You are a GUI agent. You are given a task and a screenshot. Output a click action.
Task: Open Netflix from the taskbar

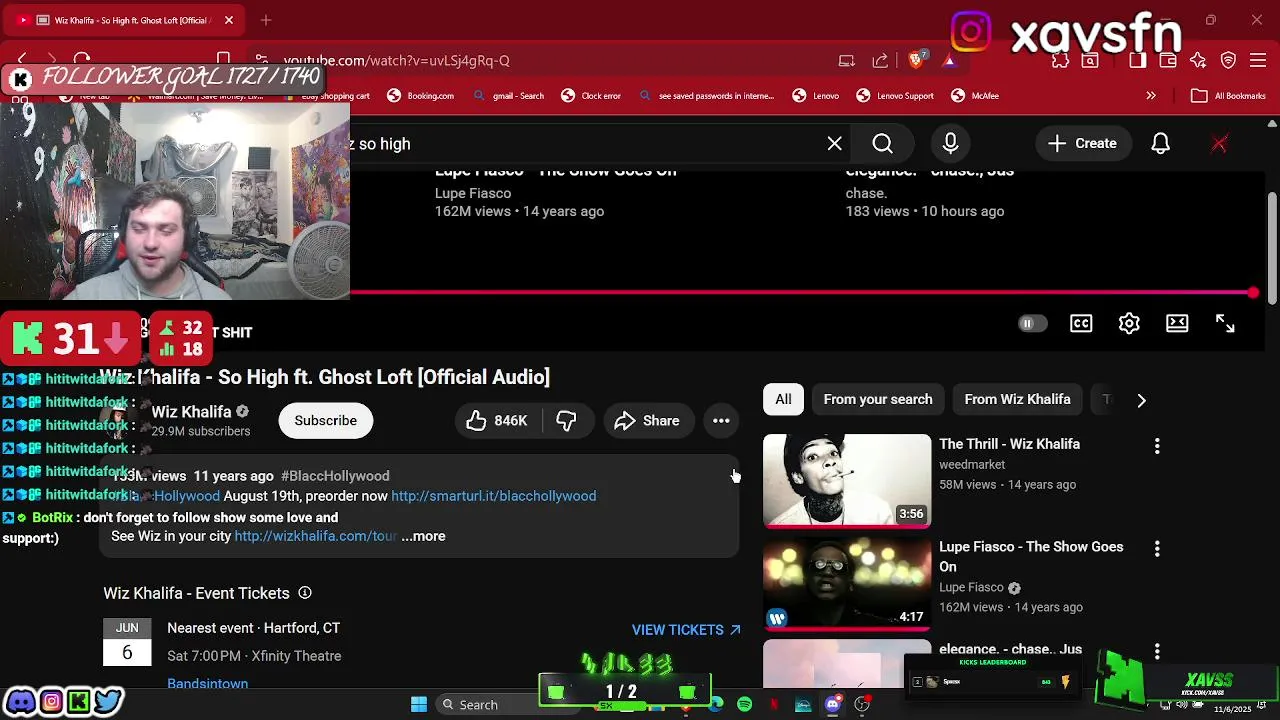(x=774, y=705)
